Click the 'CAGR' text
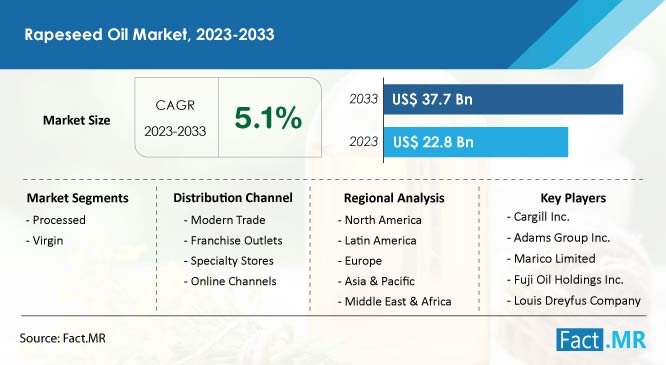The image size is (666, 365). [x=175, y=105]
